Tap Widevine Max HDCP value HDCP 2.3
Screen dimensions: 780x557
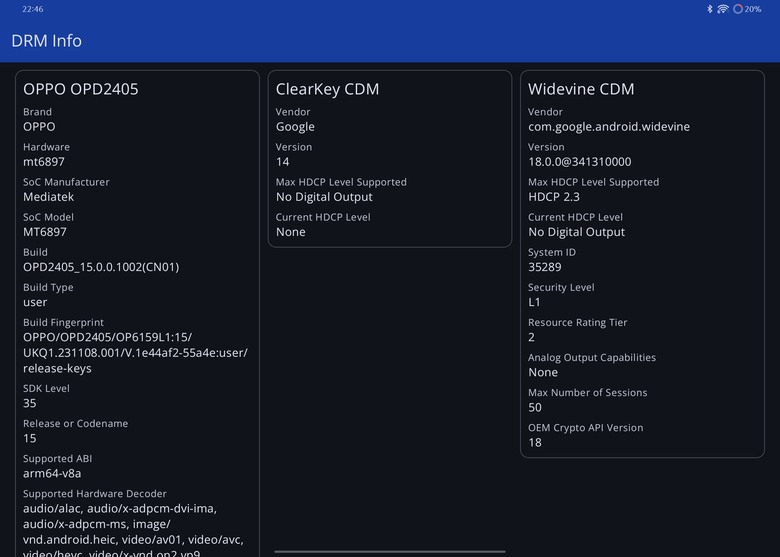(554, 197)
